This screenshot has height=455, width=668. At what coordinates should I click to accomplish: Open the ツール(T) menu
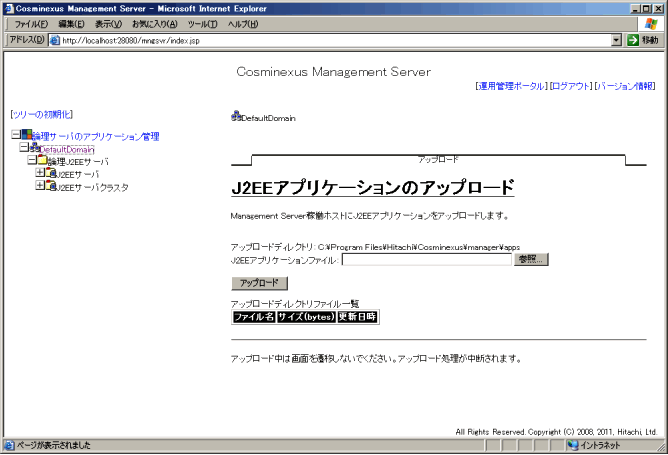pos(202,24)
